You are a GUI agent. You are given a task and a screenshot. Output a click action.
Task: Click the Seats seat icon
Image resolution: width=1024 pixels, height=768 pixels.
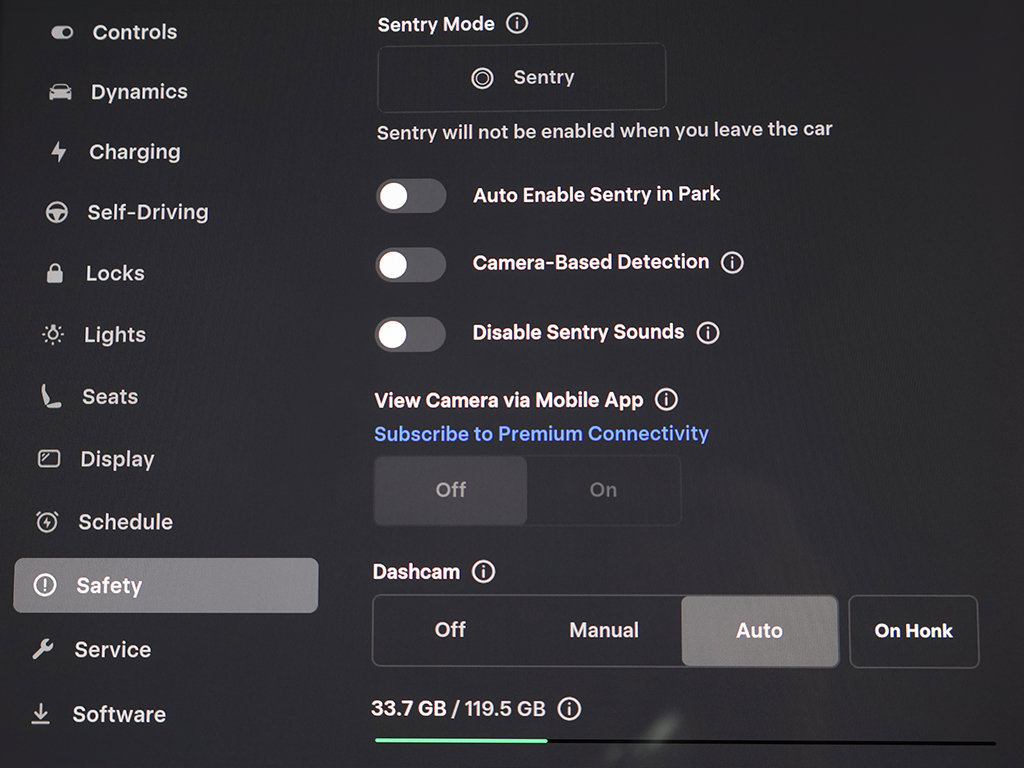point(50,396)
